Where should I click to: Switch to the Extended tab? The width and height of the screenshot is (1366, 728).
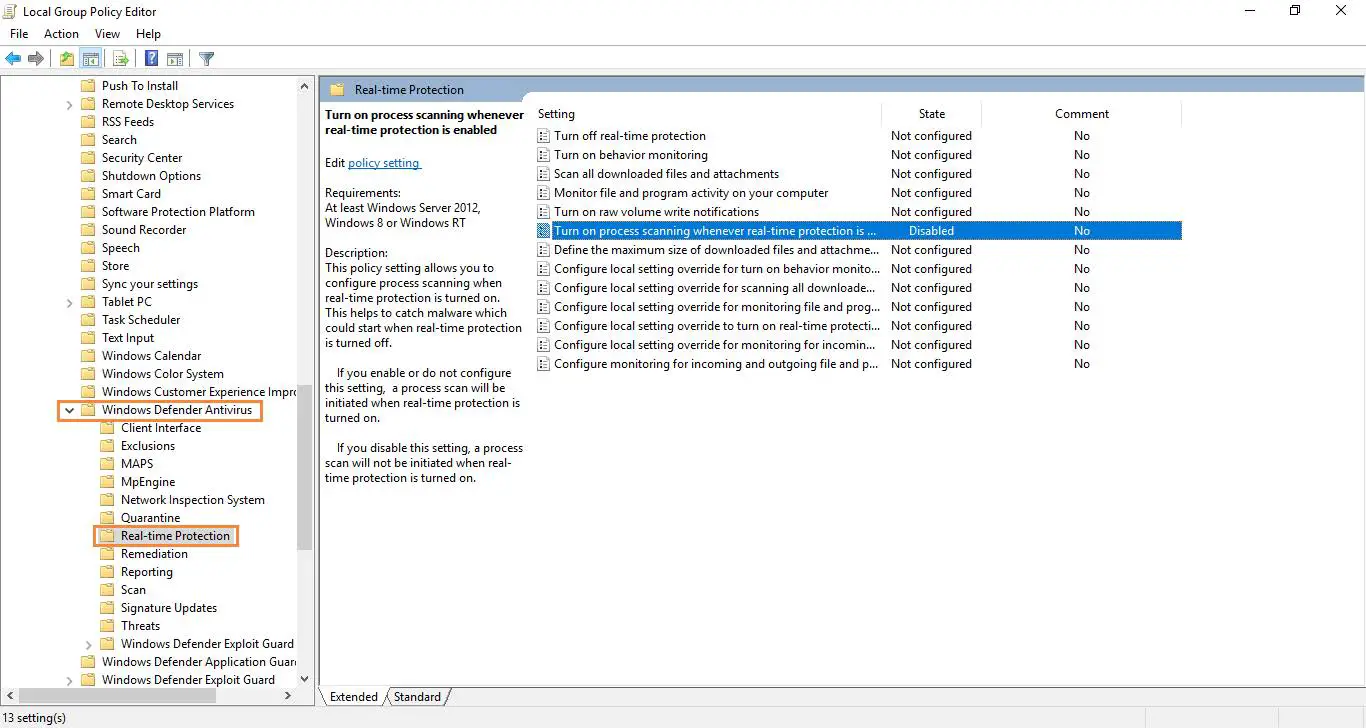point(354,697)
